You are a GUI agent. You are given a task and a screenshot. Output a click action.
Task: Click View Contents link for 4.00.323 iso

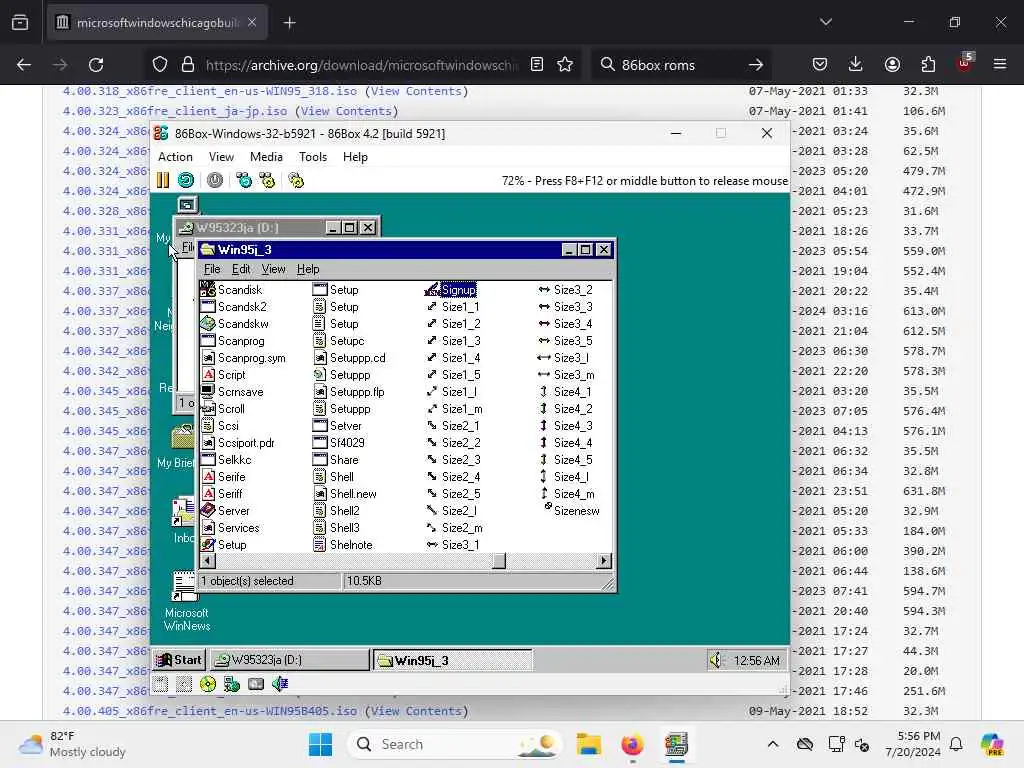[x=346, y=111]
